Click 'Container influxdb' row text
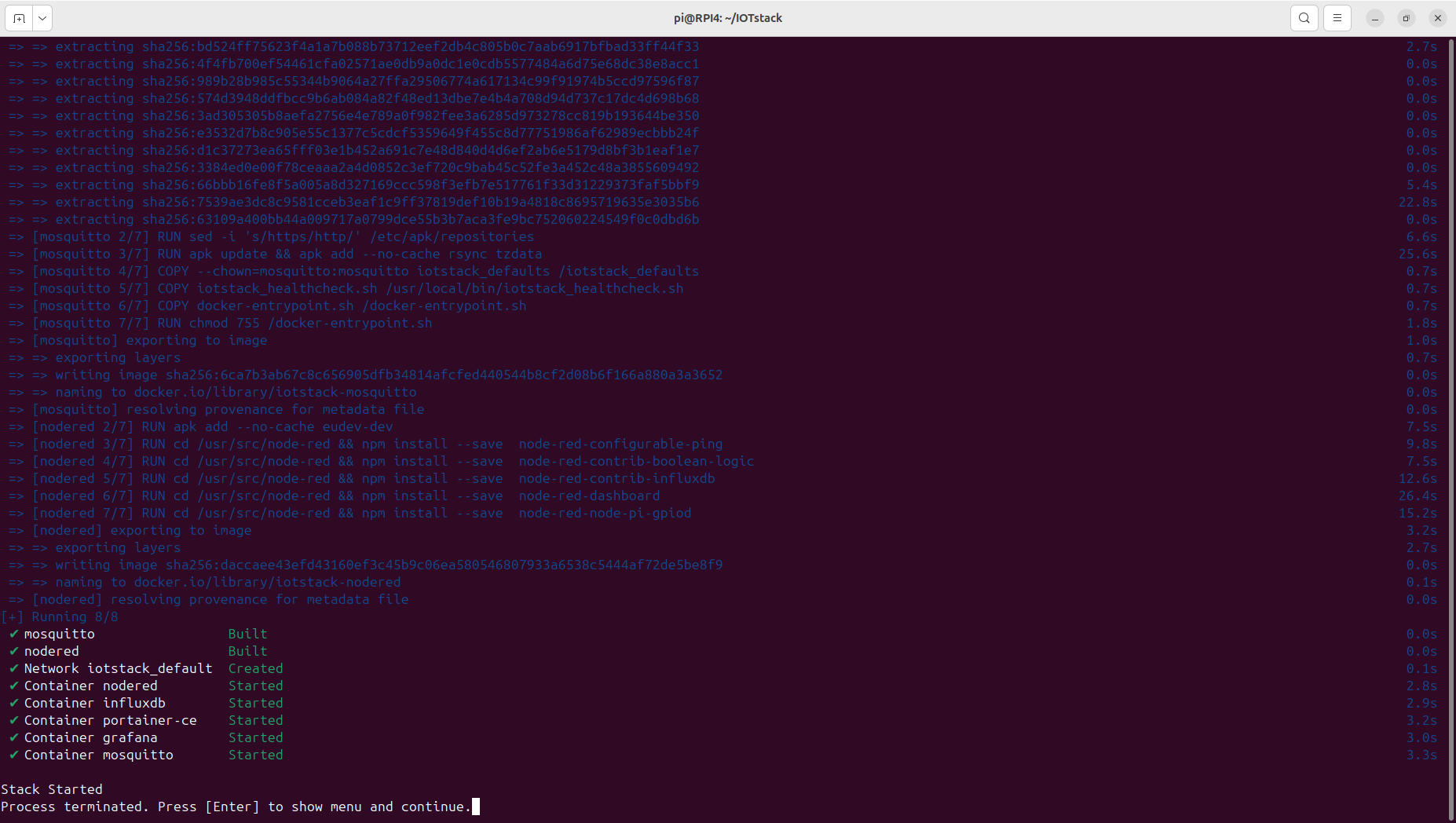This screenshot has width=1456, height=823. point(94,703)
